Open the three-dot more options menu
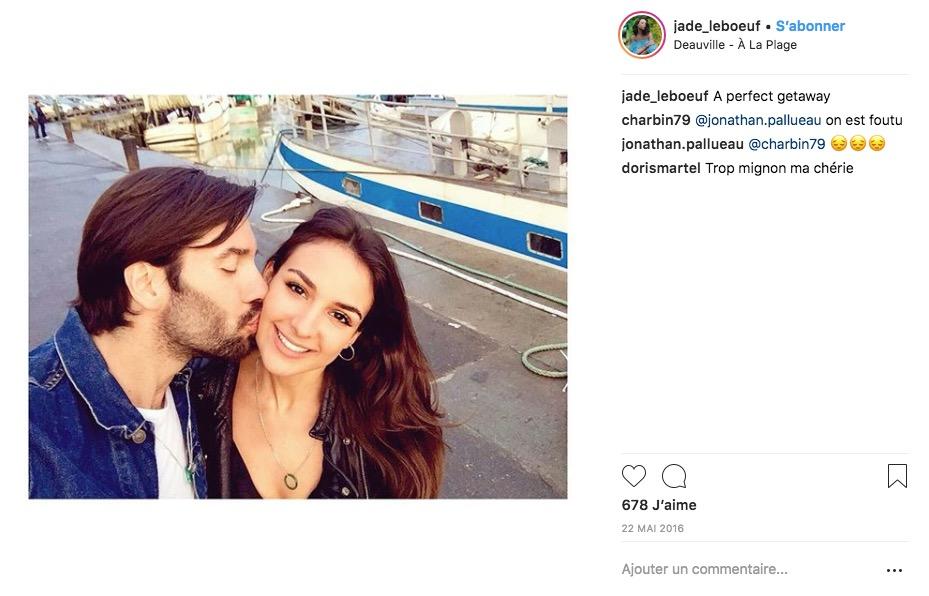This screenshot has height=596, width=929. (x=894, y=571)
